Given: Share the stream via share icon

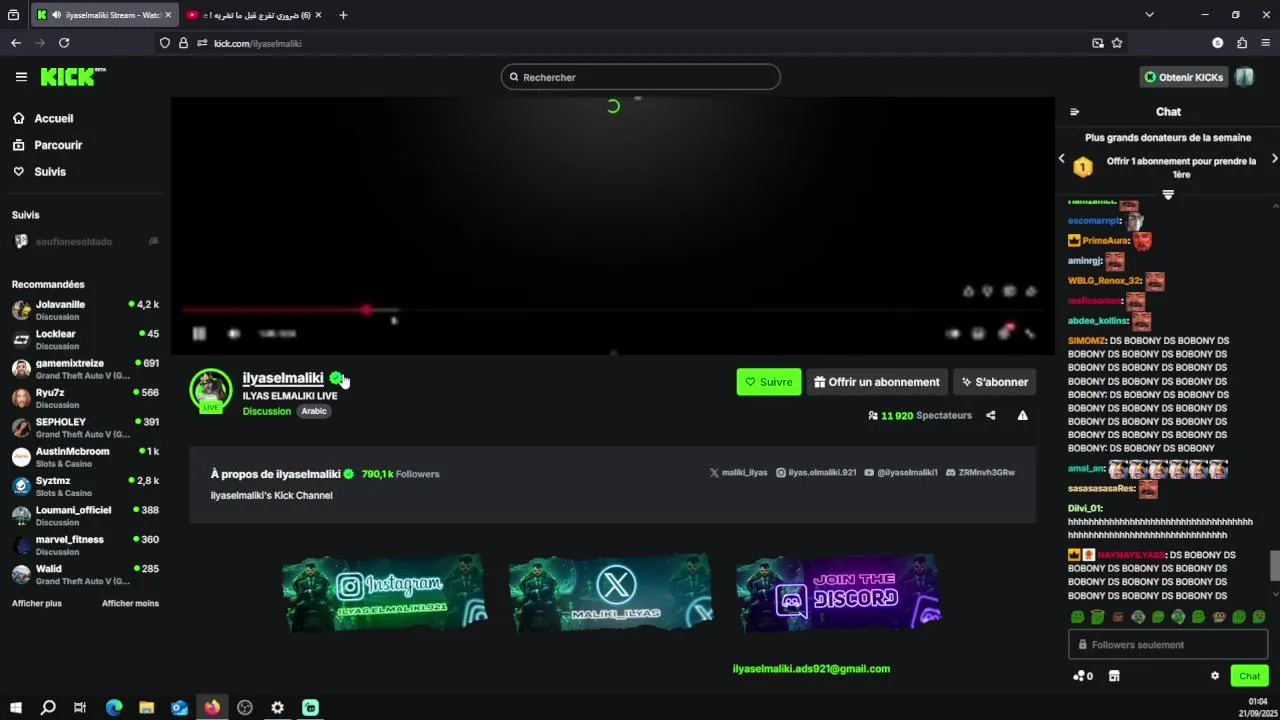Looking at the screenshot, I should click(x=991, y=415).
